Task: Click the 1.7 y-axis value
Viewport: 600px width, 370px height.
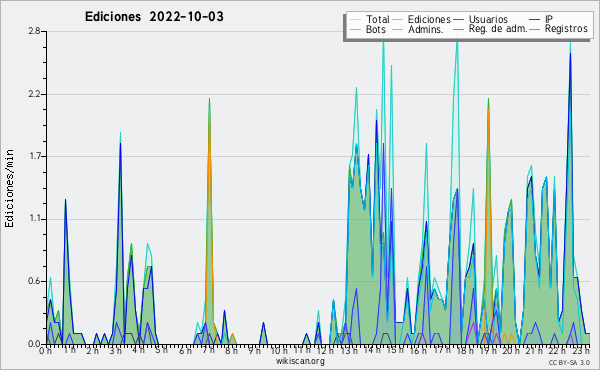Action: pos(34,156)
